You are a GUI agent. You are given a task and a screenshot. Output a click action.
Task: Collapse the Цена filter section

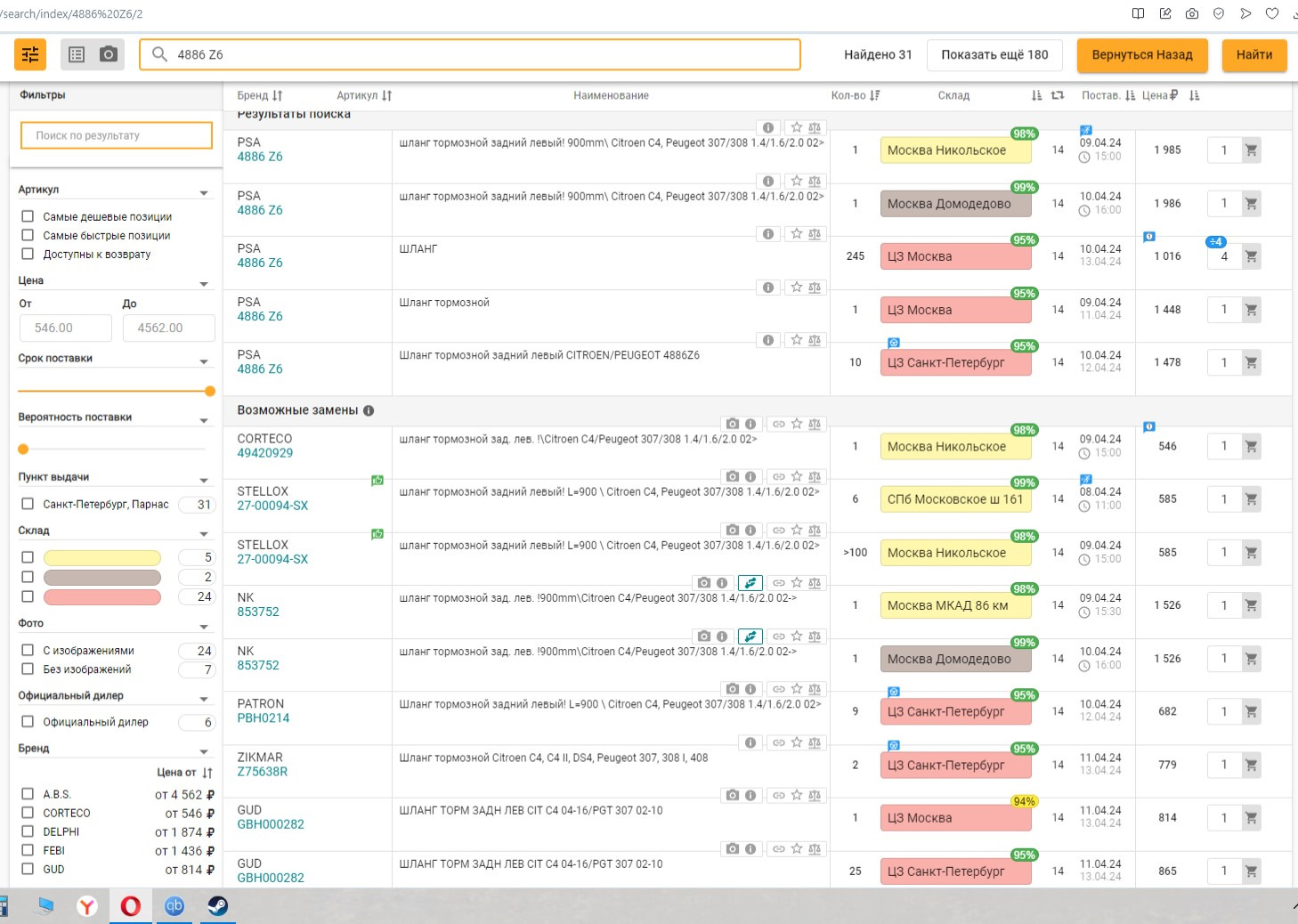(204, 284)
